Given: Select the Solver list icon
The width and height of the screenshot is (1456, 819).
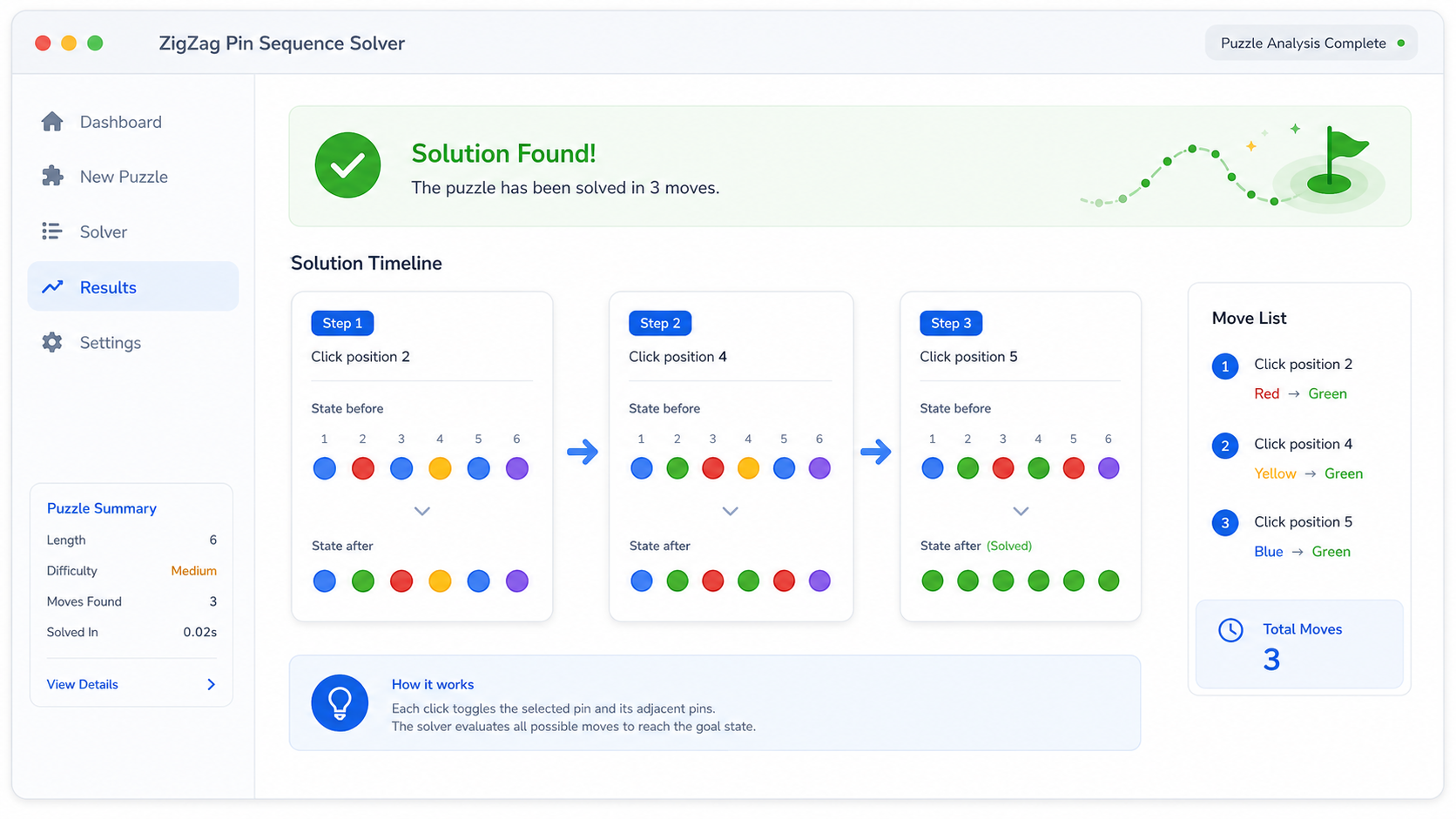Looking at the screenshot, I should [x=52, y=232].
